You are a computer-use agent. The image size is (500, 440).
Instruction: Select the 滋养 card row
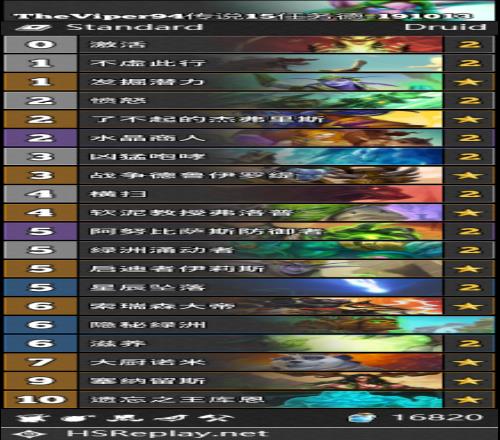pyautogui.click(x=249, y=343)
